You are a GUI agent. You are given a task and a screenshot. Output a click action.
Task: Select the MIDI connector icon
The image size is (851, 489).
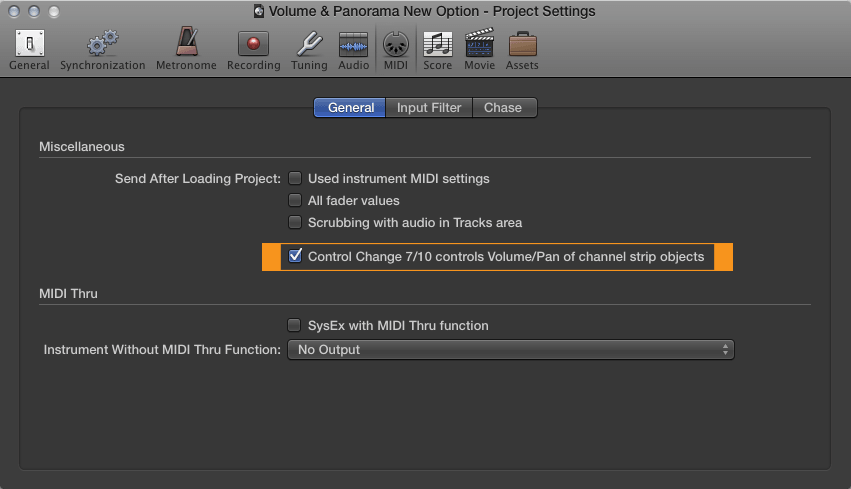click(396, 44)
